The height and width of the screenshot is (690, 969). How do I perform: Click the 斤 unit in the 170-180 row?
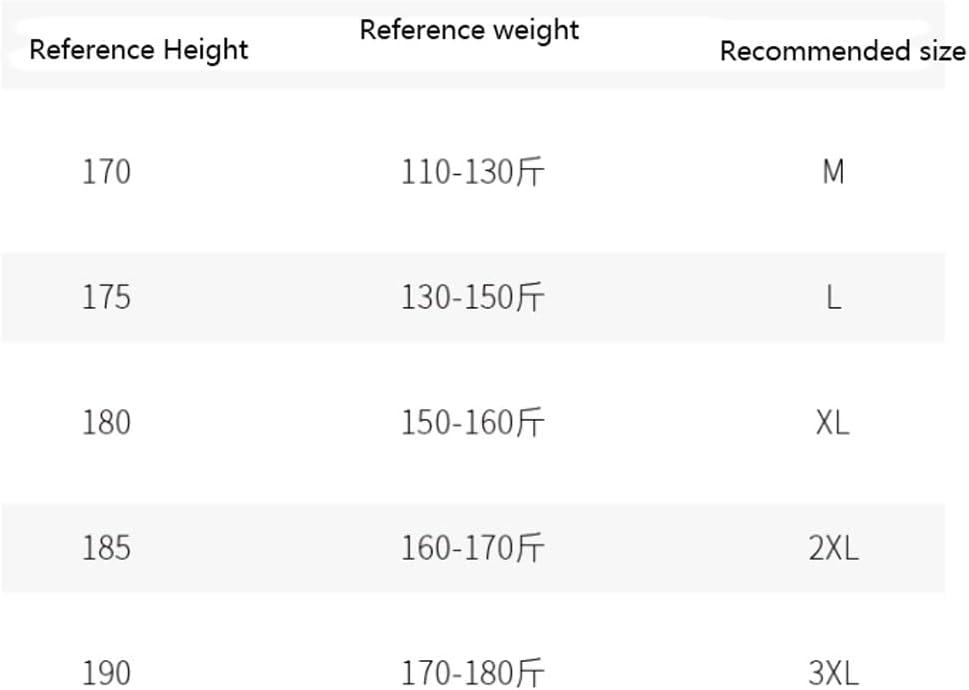(530, 673)
